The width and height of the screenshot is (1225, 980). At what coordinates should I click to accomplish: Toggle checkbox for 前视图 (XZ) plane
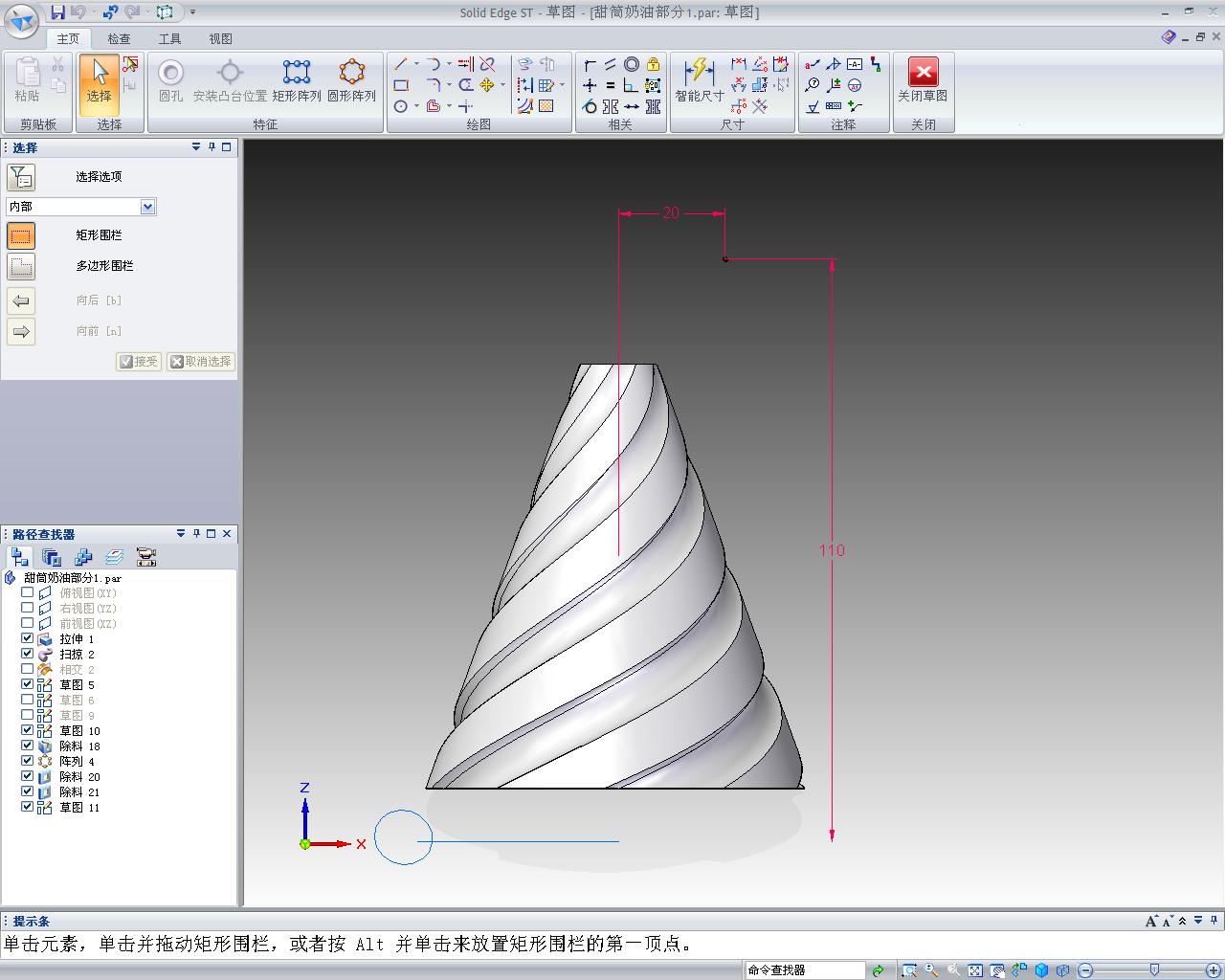point(28,623)
